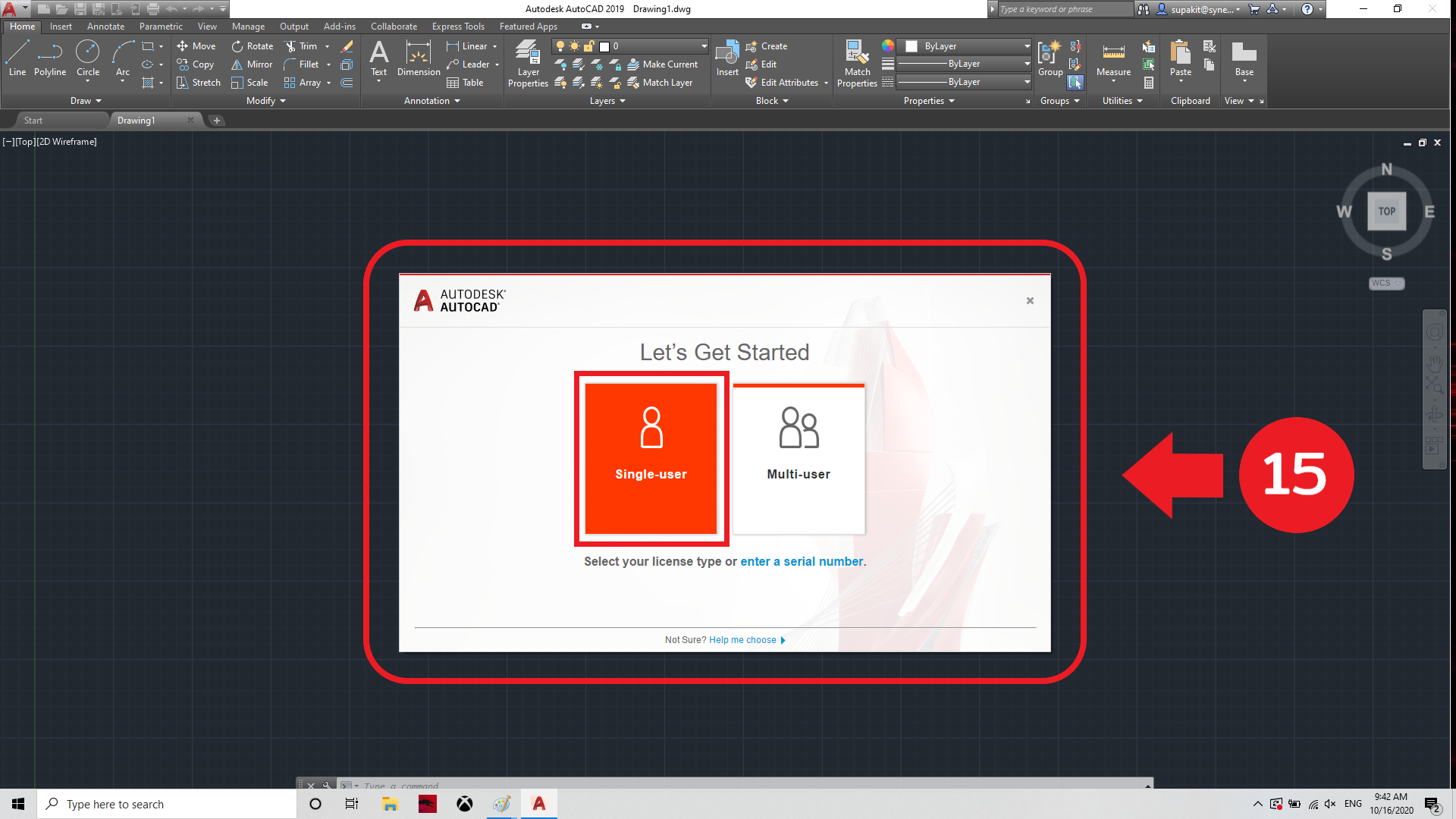Toggle the layer 0 lightbulb on/off

point(560,46)
